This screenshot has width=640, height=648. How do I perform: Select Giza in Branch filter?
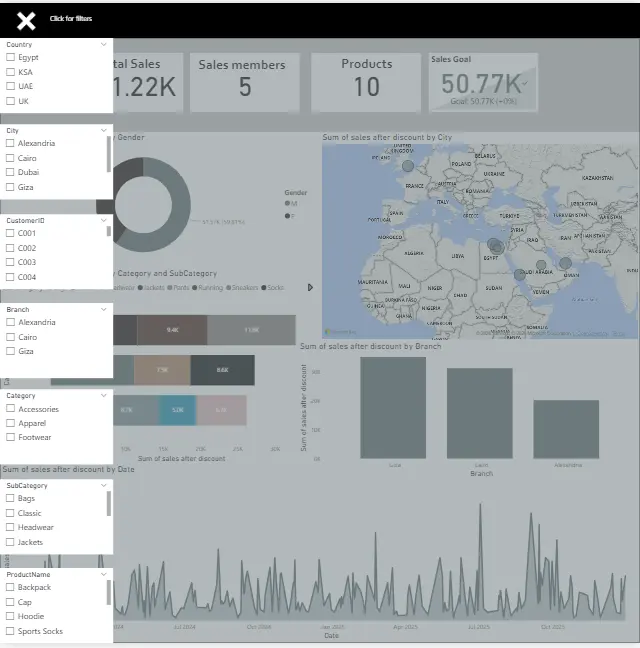pyautogui.click(x=11, y=351)
